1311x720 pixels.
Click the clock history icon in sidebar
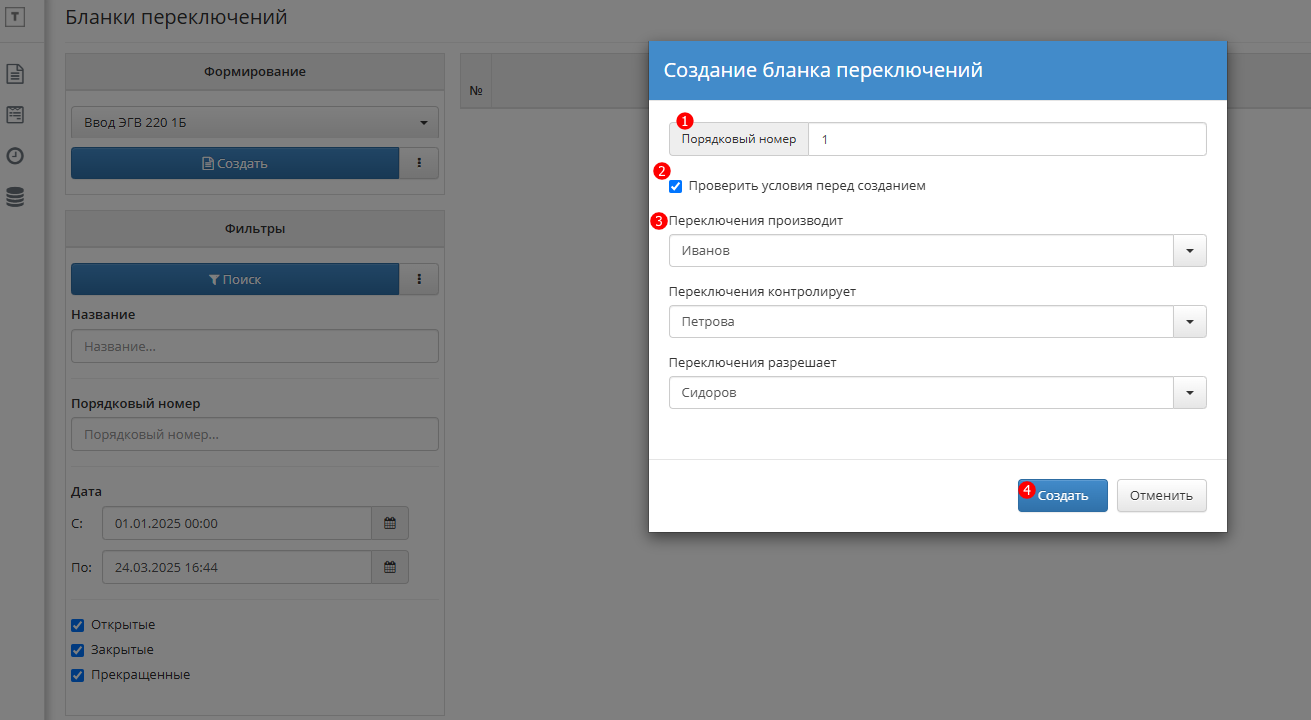coord(15,156)
